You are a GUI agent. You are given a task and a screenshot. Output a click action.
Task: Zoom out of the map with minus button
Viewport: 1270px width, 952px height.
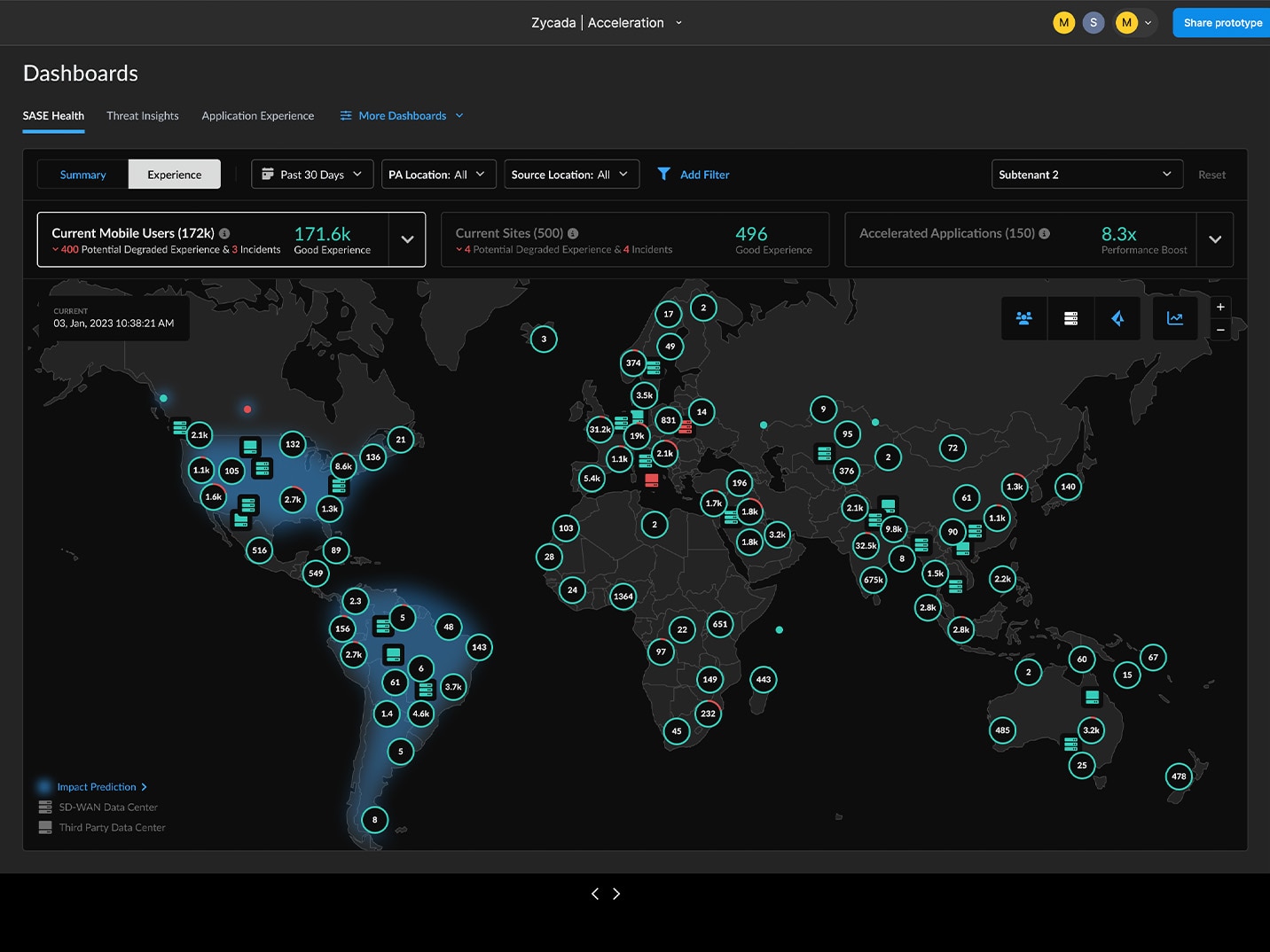1220,330
